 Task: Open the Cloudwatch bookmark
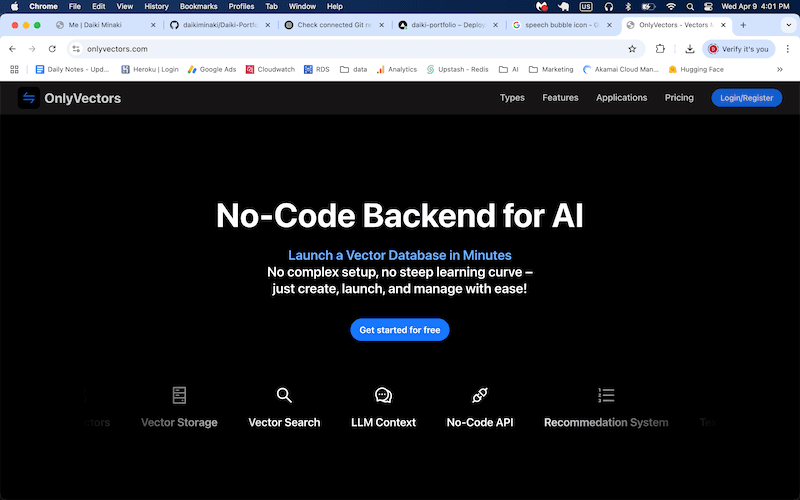[x=270, y=69]
